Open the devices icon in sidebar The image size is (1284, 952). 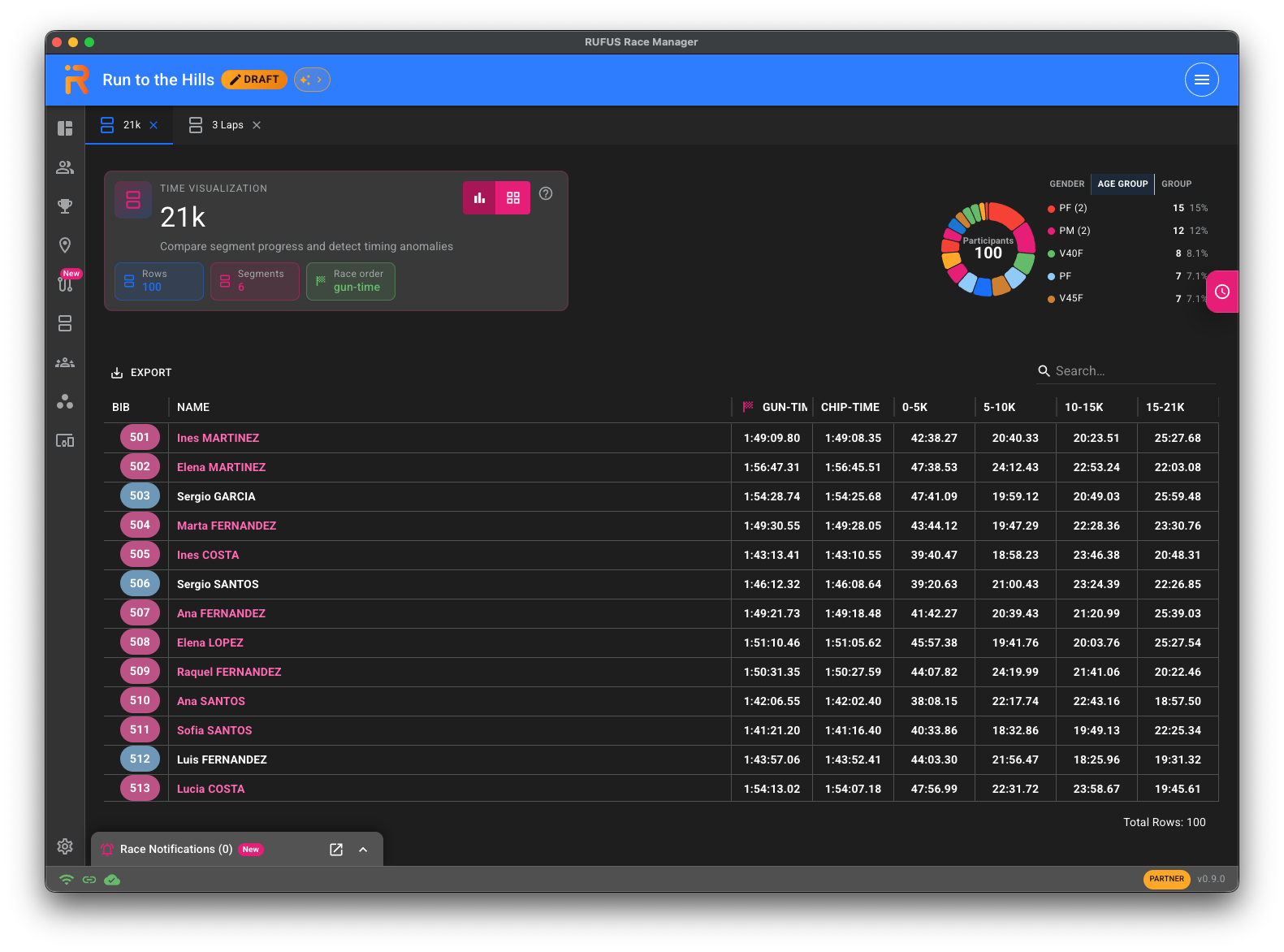click(65, 440)
